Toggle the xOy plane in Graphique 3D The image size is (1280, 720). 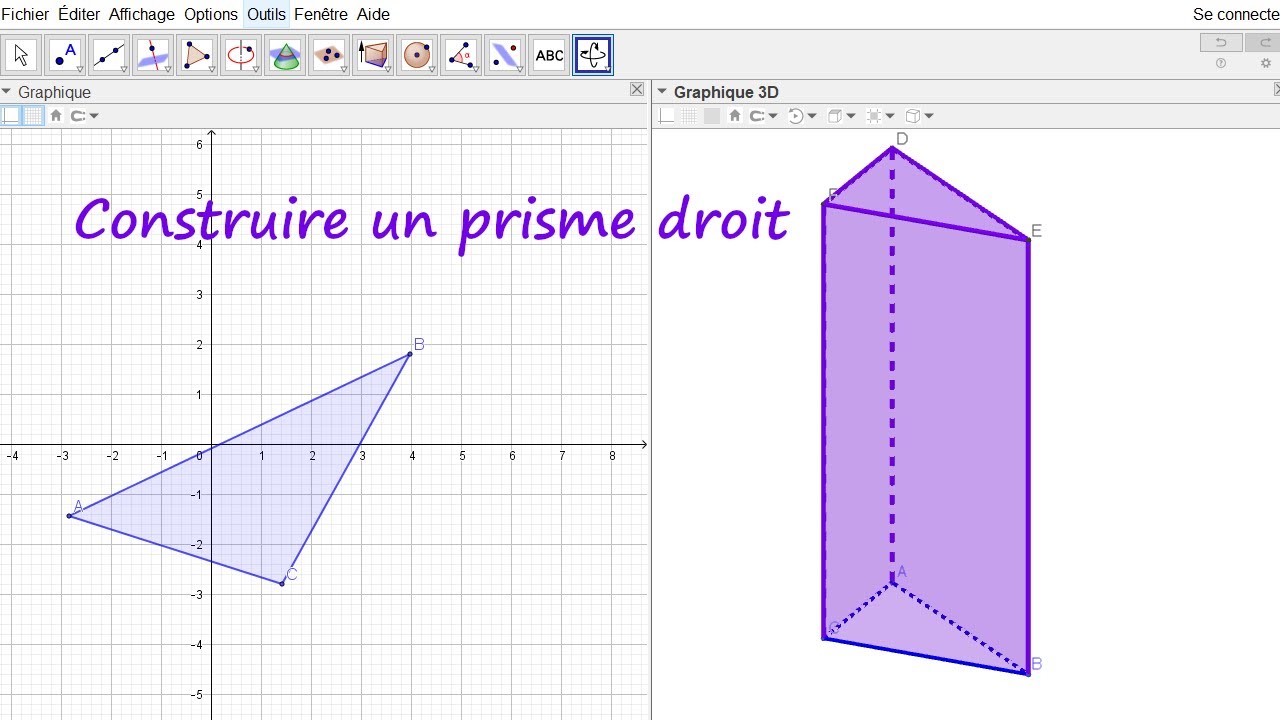[x=711, y=116]
